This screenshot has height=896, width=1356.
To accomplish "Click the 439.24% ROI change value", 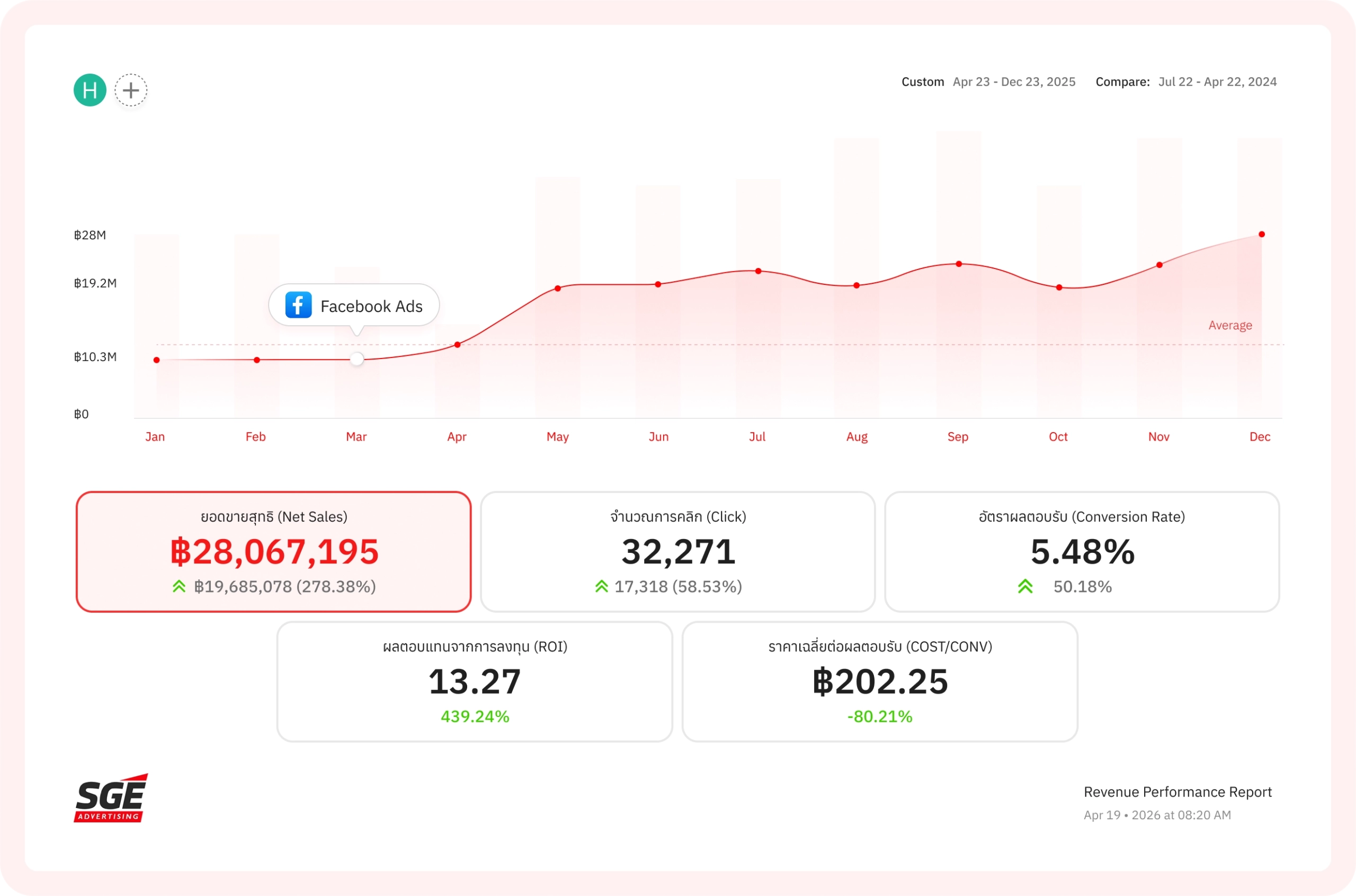I will click(475, 716).
